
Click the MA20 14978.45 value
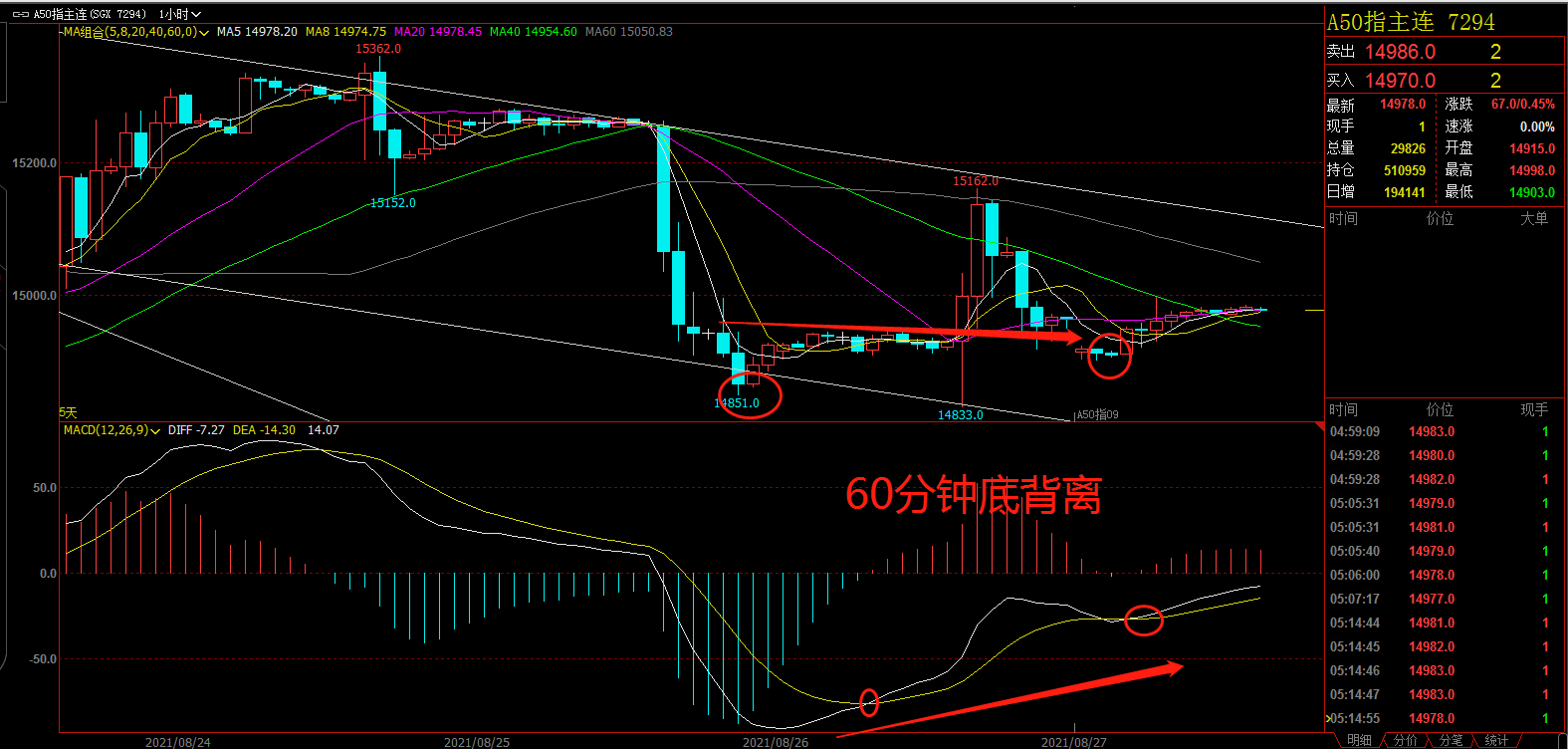pos(438,32)
